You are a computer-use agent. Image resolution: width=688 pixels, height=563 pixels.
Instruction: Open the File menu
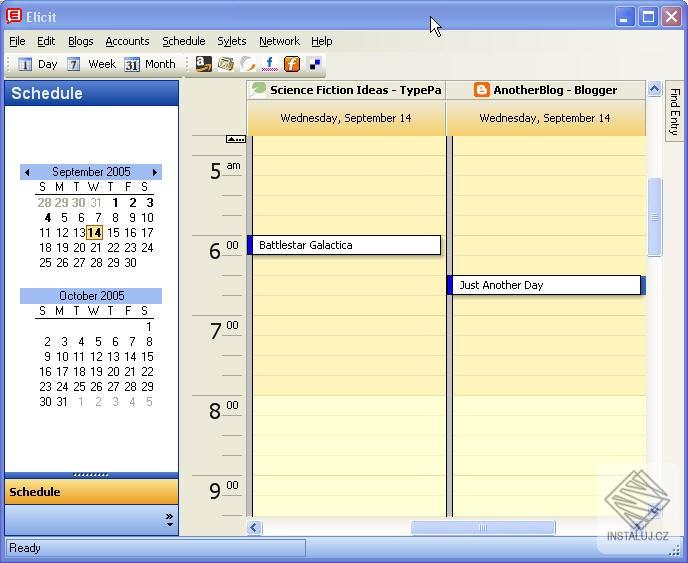point(17,41)
